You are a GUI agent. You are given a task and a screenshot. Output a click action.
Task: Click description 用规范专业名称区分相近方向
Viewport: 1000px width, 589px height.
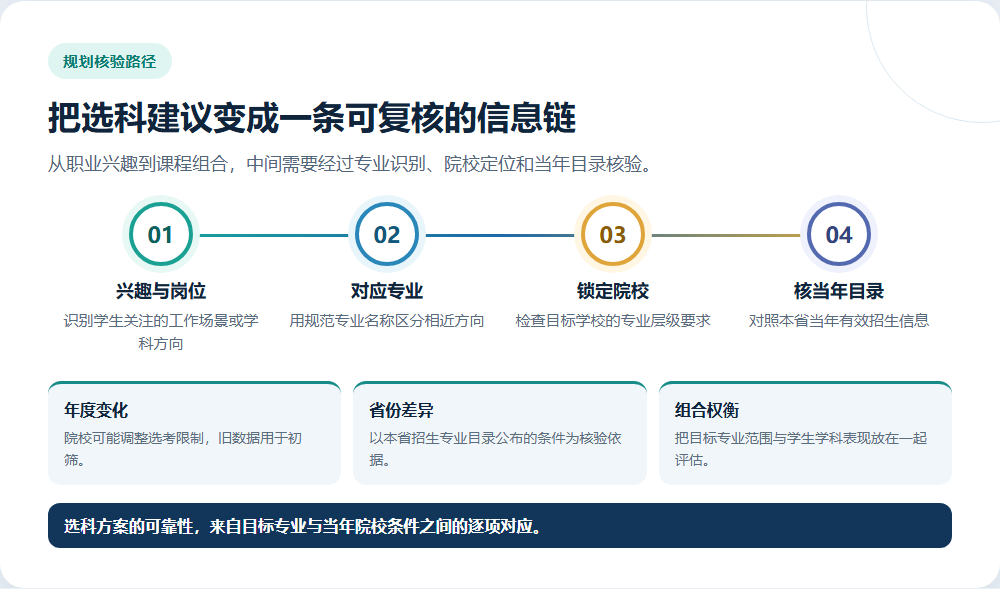(x=387, y=321)
